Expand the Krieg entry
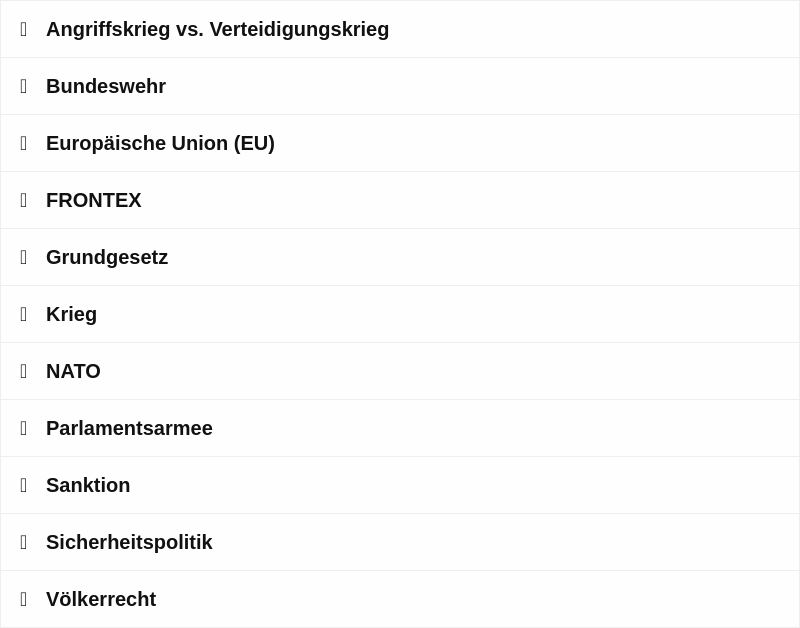800x628 pixels. (400, 314)
